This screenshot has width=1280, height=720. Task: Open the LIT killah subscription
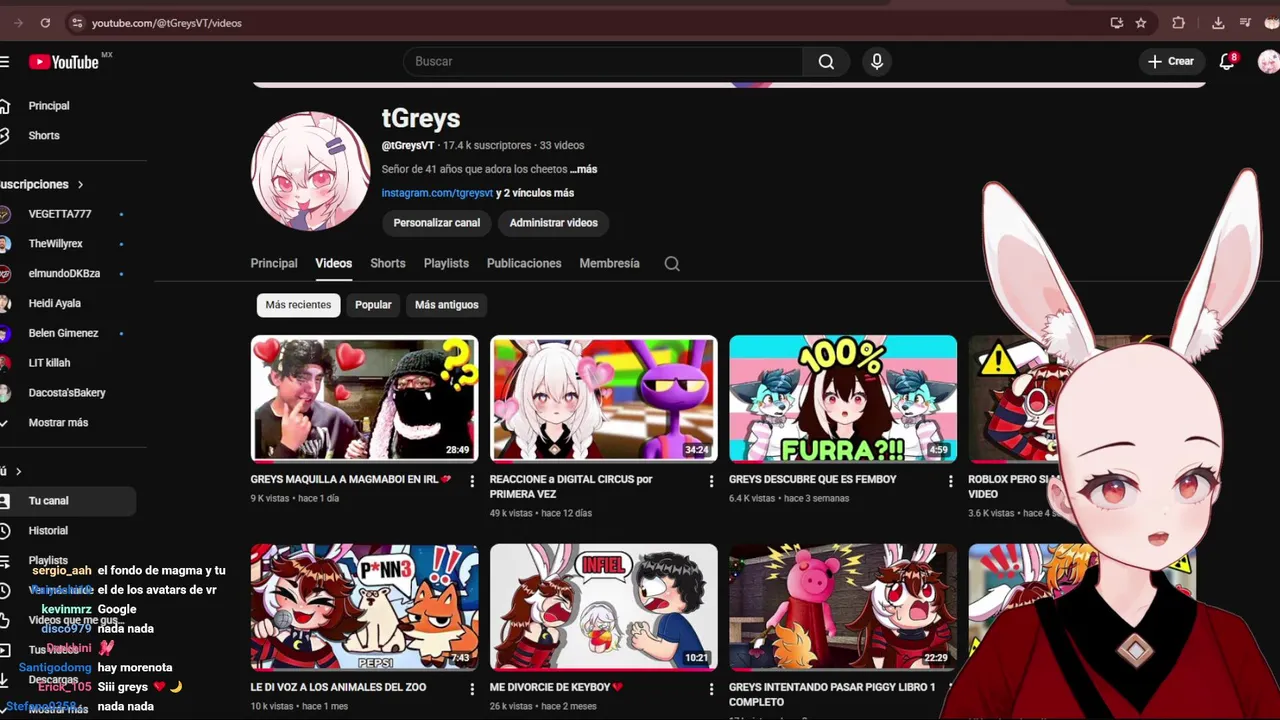50,364
